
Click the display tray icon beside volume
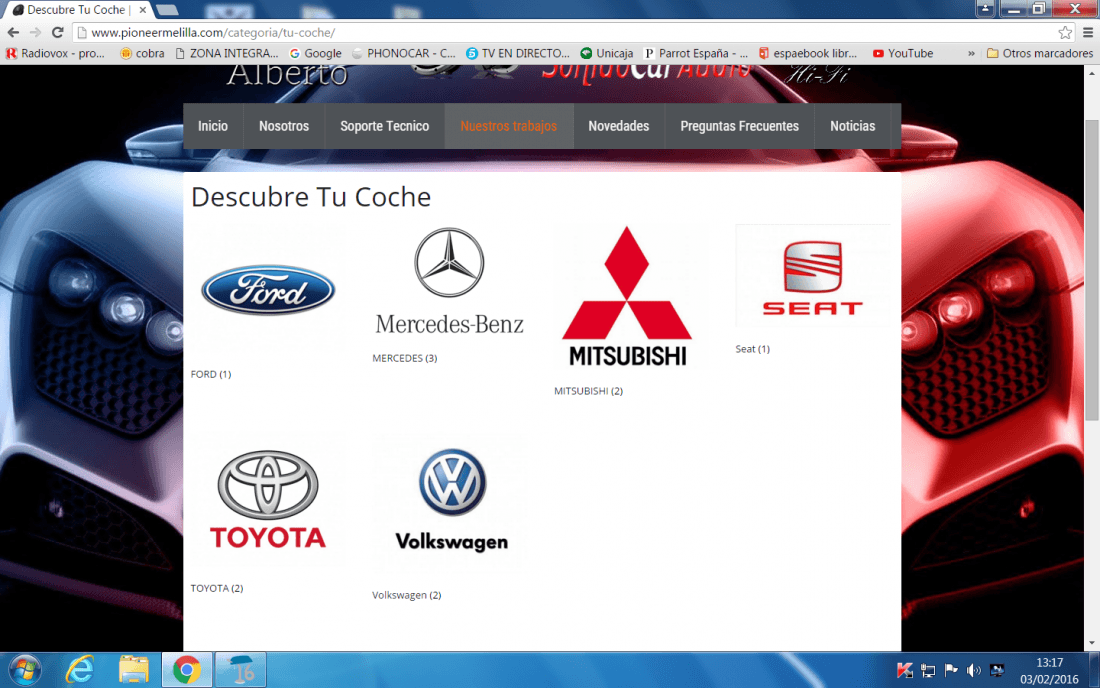[997, 670]
